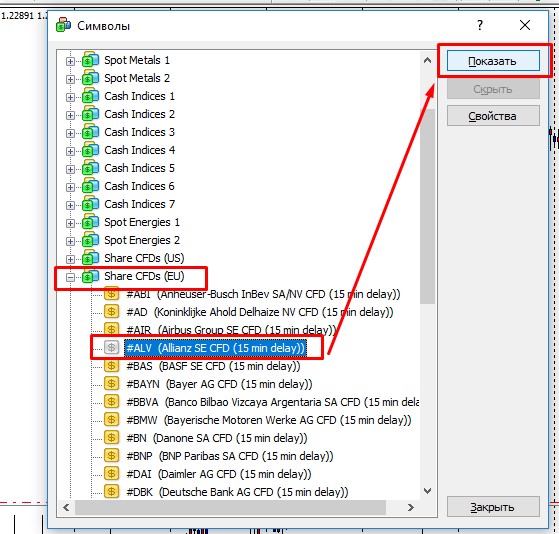Click the help question mark in title bar

(480, 25)
